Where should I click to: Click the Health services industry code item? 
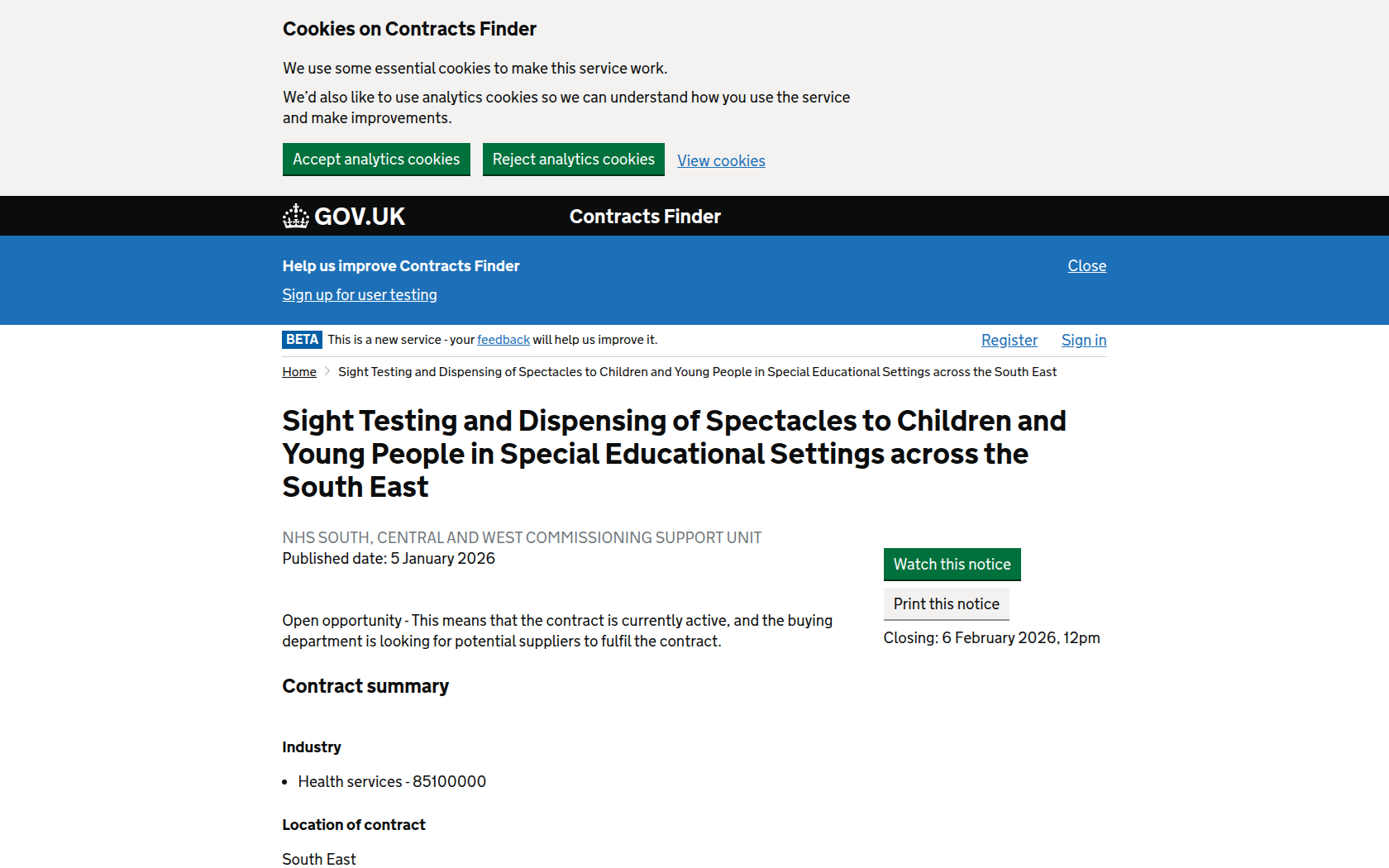(x=392, y=782)
